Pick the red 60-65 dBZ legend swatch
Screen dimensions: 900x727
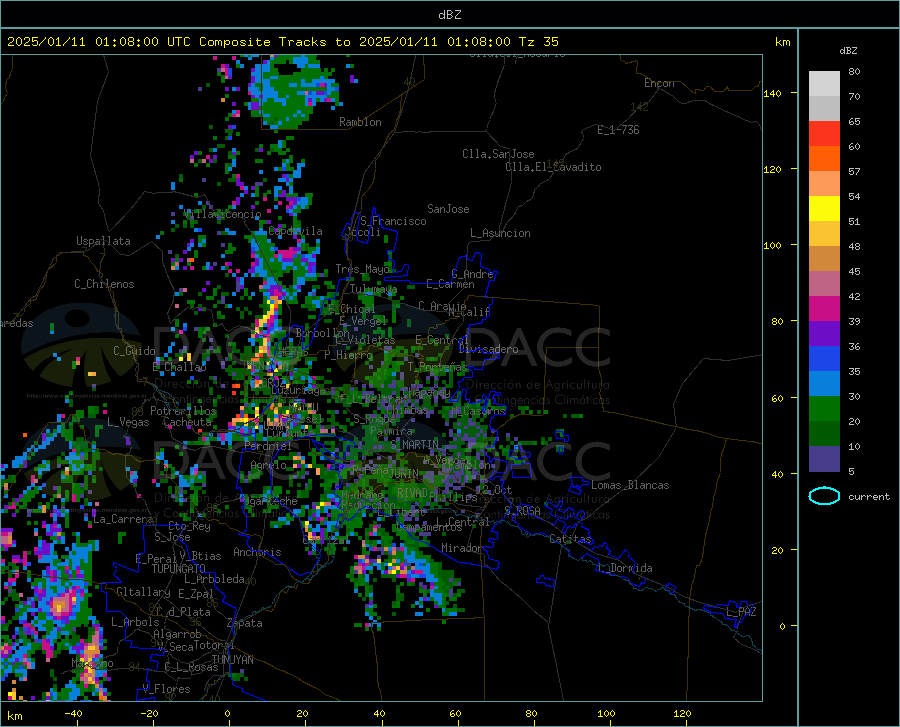(x=824, y=134)
